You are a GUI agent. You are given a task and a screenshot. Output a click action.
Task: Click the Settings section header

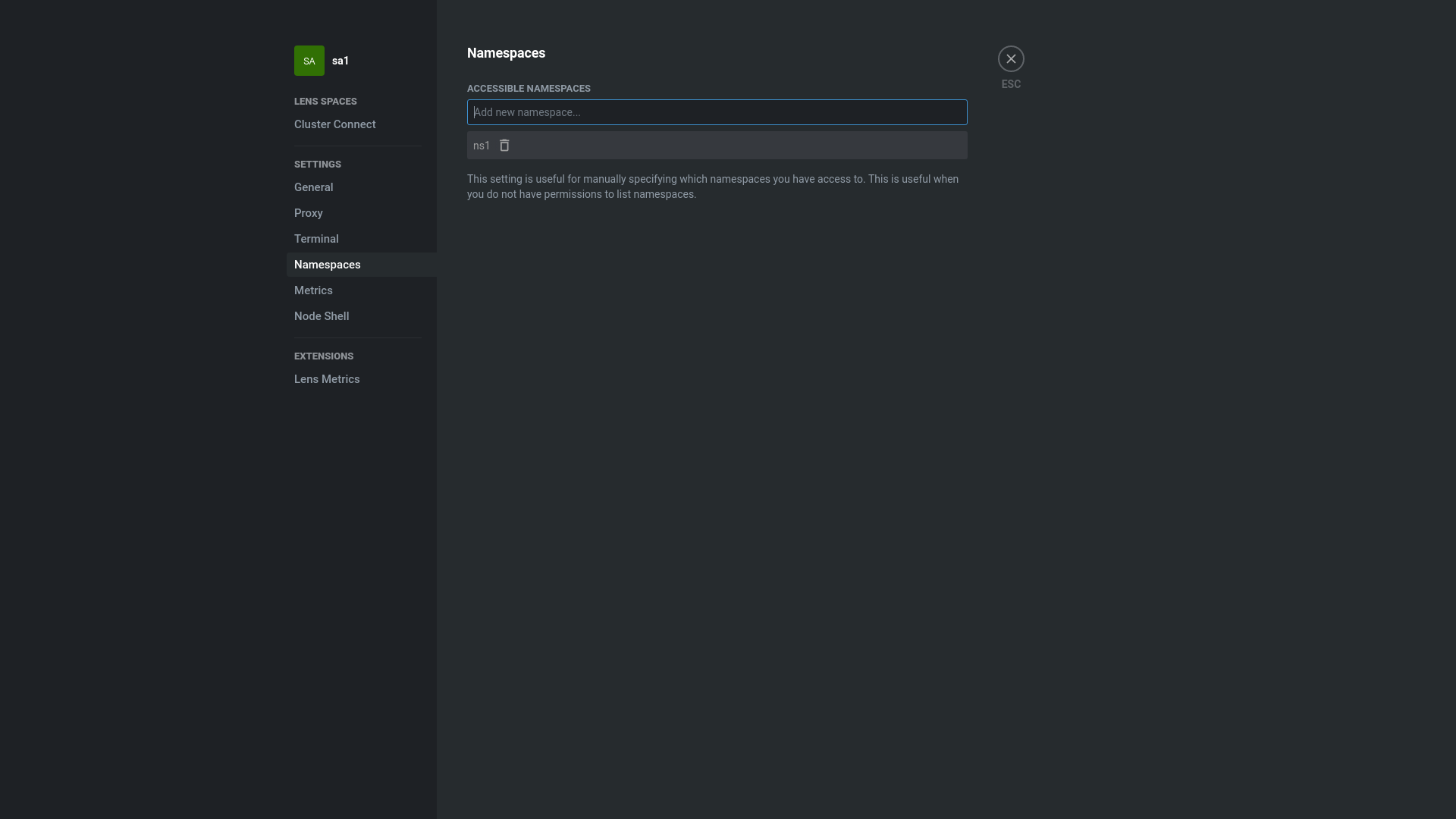point(318,165)
